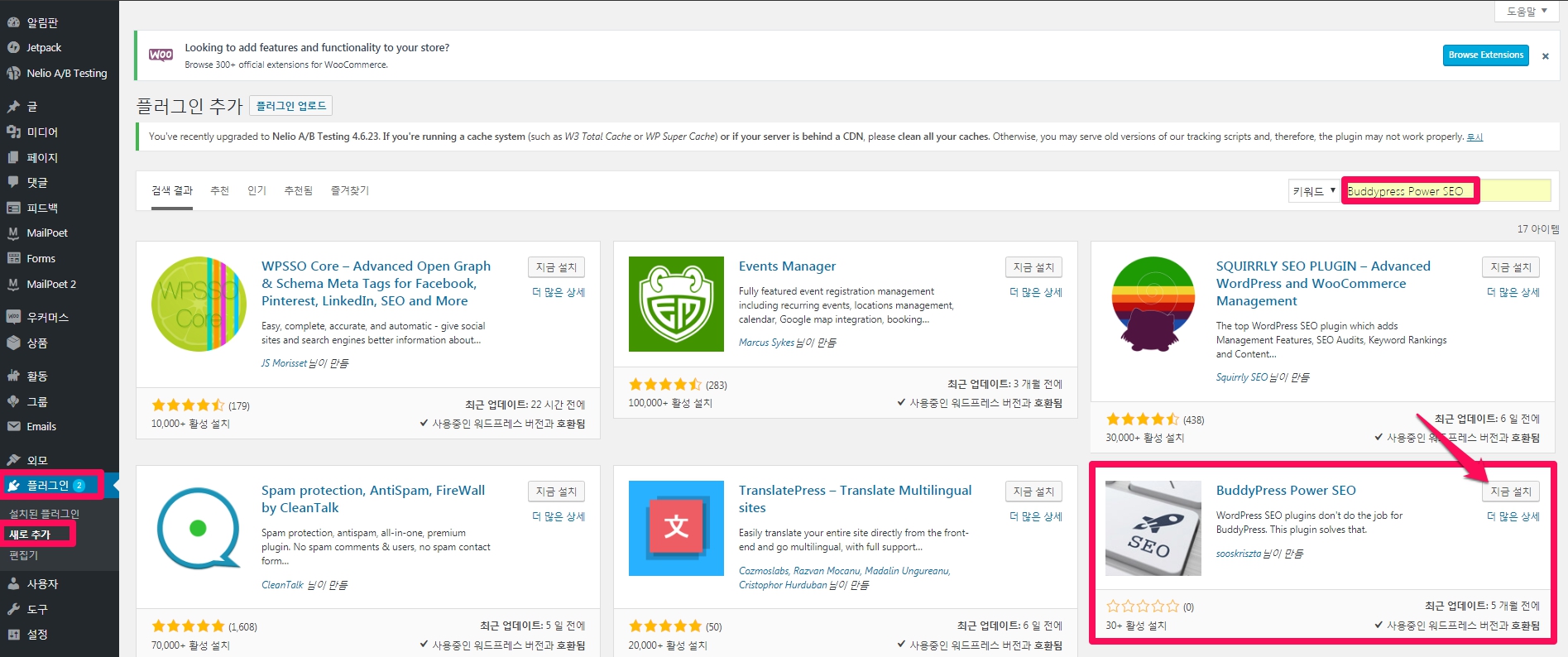Switch to the 인기 tab
Screen dimensions: 1568x657
click(257, 190)
